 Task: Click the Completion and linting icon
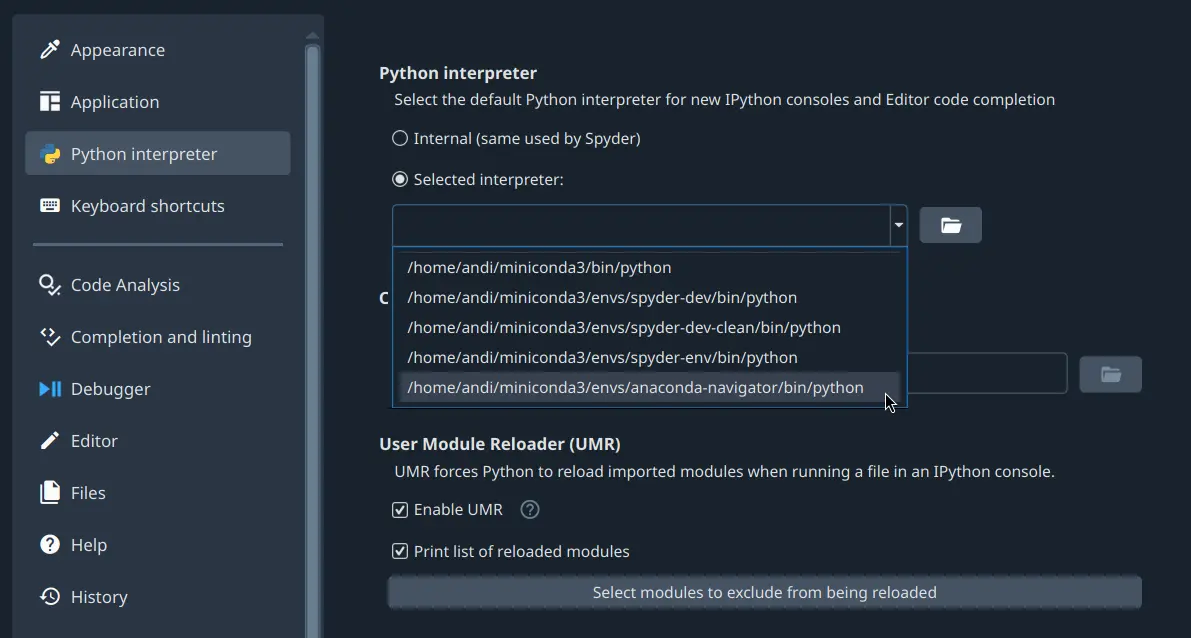pos(50,336)
